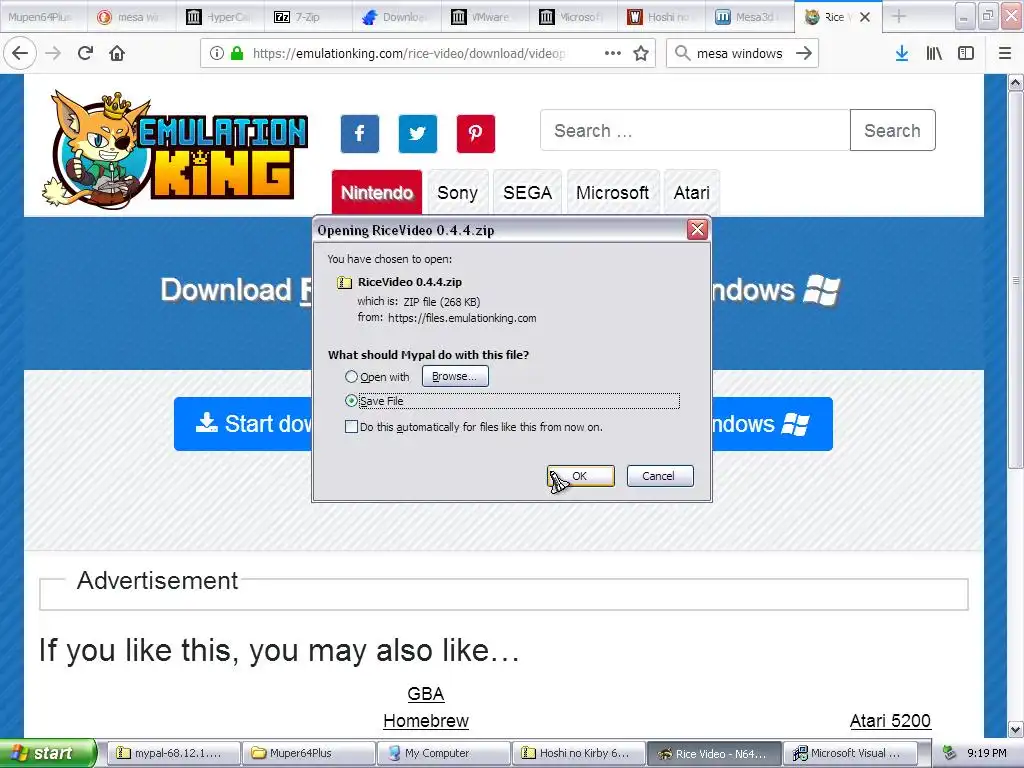Open the browser hamburger menu
The width and height of the screenshot is (1024, 768).
(x=1005, y=53)
